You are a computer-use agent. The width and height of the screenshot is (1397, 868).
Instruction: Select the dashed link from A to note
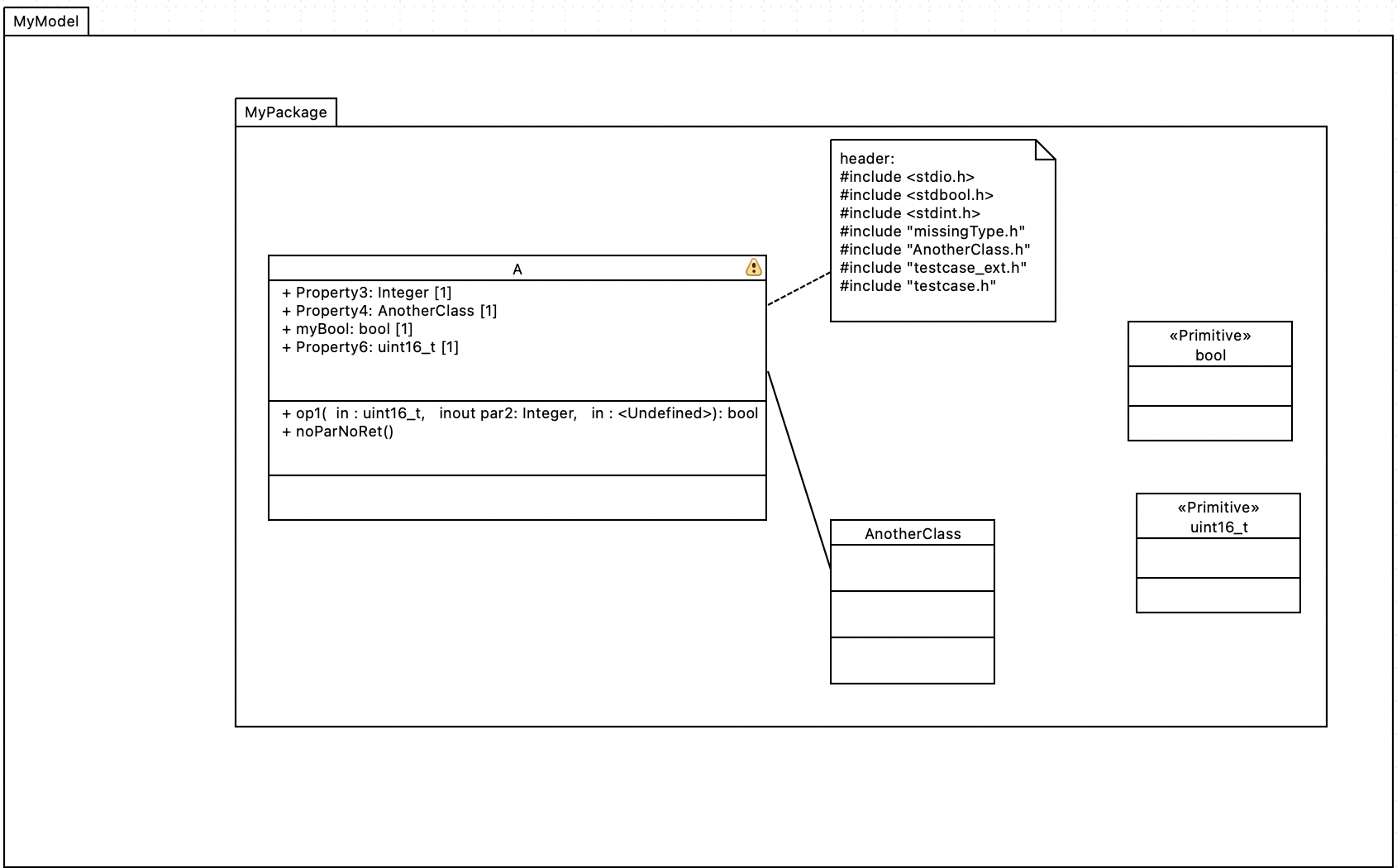point(799,289)
